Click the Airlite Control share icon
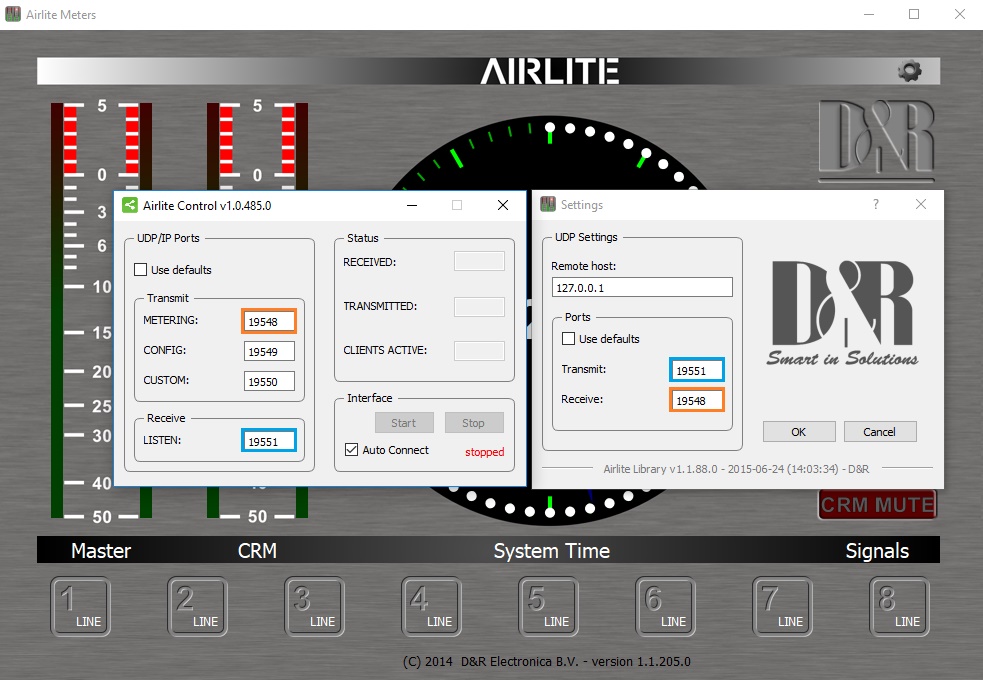The image size is (983, 680). pos(130,205)
